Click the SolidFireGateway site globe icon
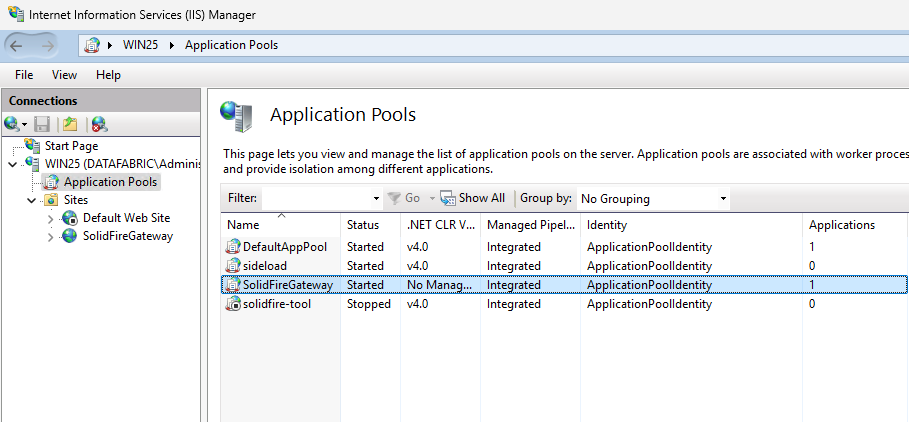This screenshot has width=909, height=422. tap(70, 236)
